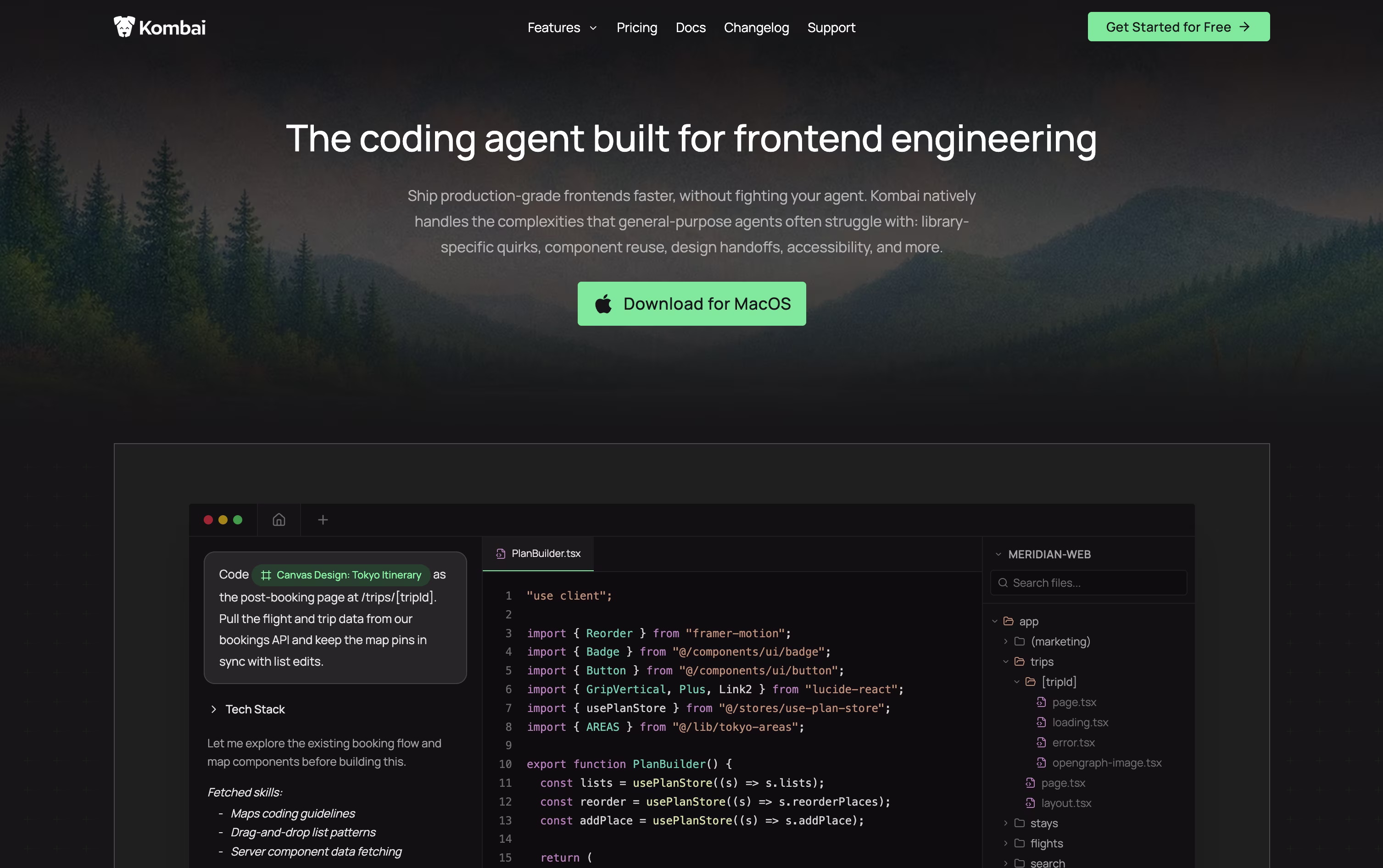Screen dimensions: 1383x868
Task: Click the "use client"; code line
Action: coord(569,596)
